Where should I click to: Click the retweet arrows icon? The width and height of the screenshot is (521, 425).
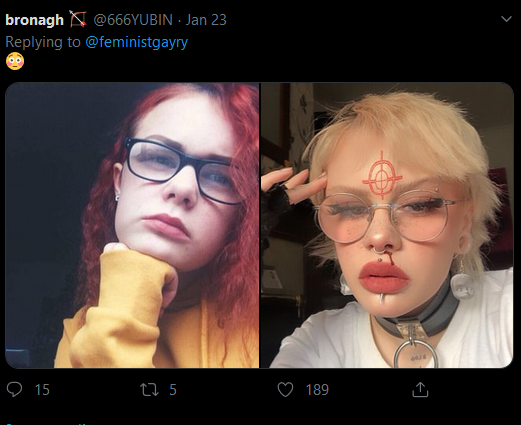coord(149,389)
